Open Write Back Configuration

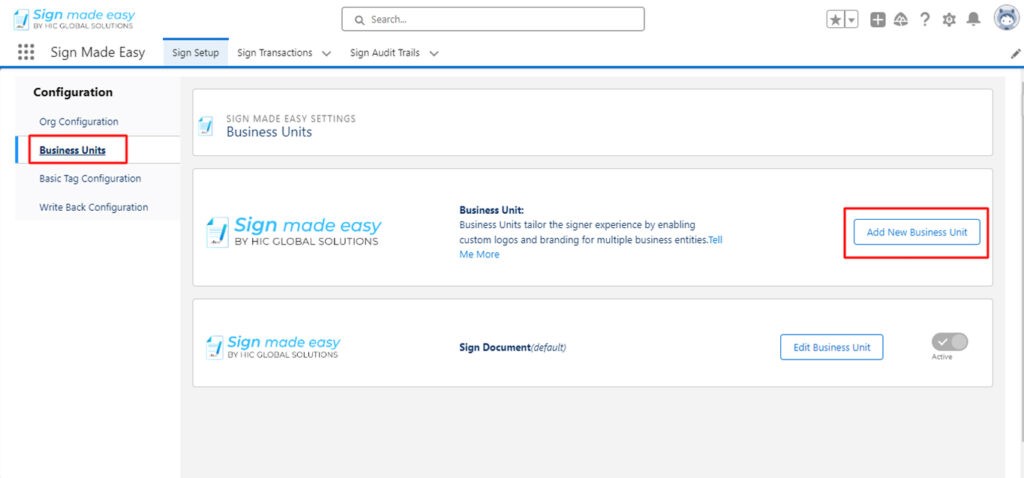point(93,207)
